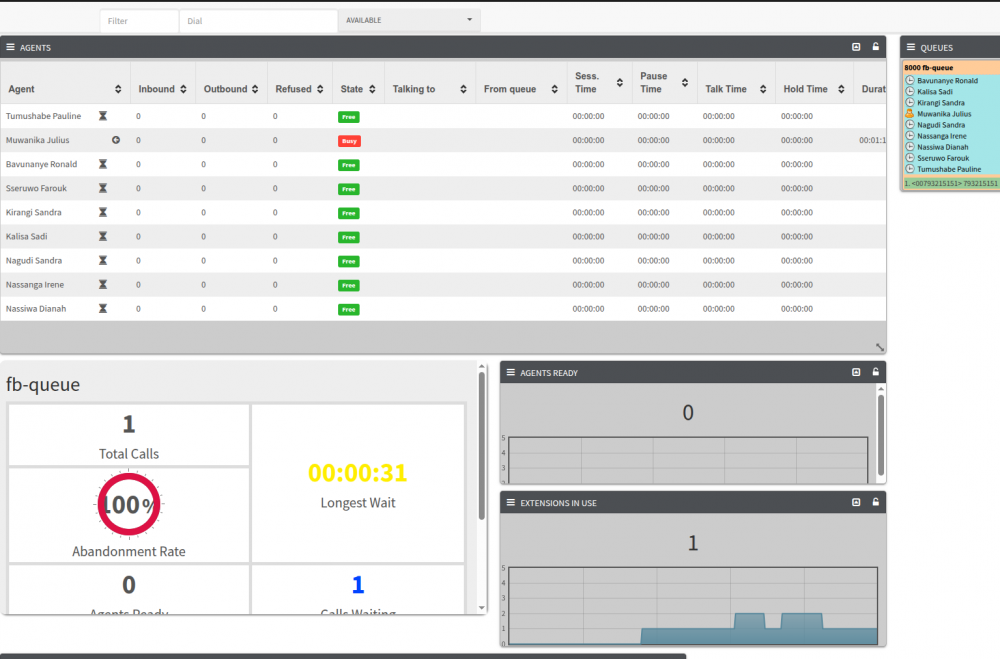Open the Extensions In Use panel menu
This screenshot has width=1000, height=659.
click(510, 503)
